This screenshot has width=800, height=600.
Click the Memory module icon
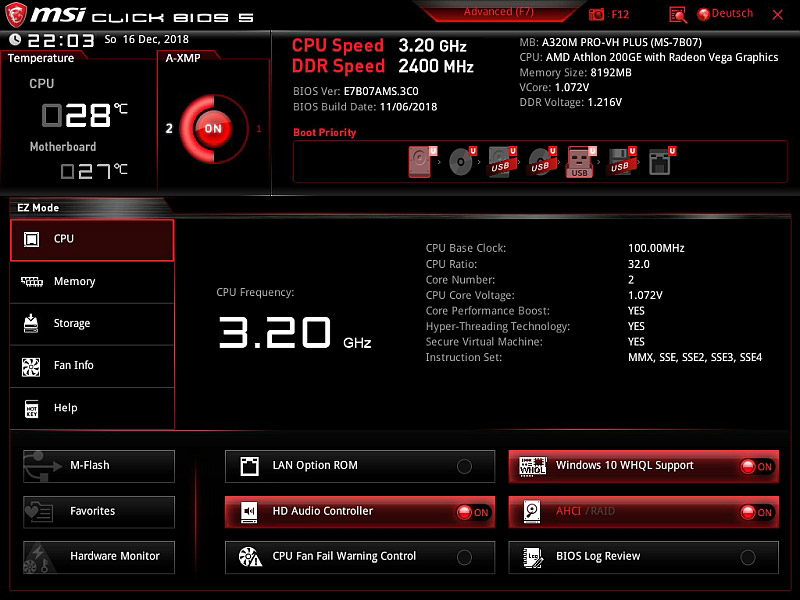click(x=32, y=281)
